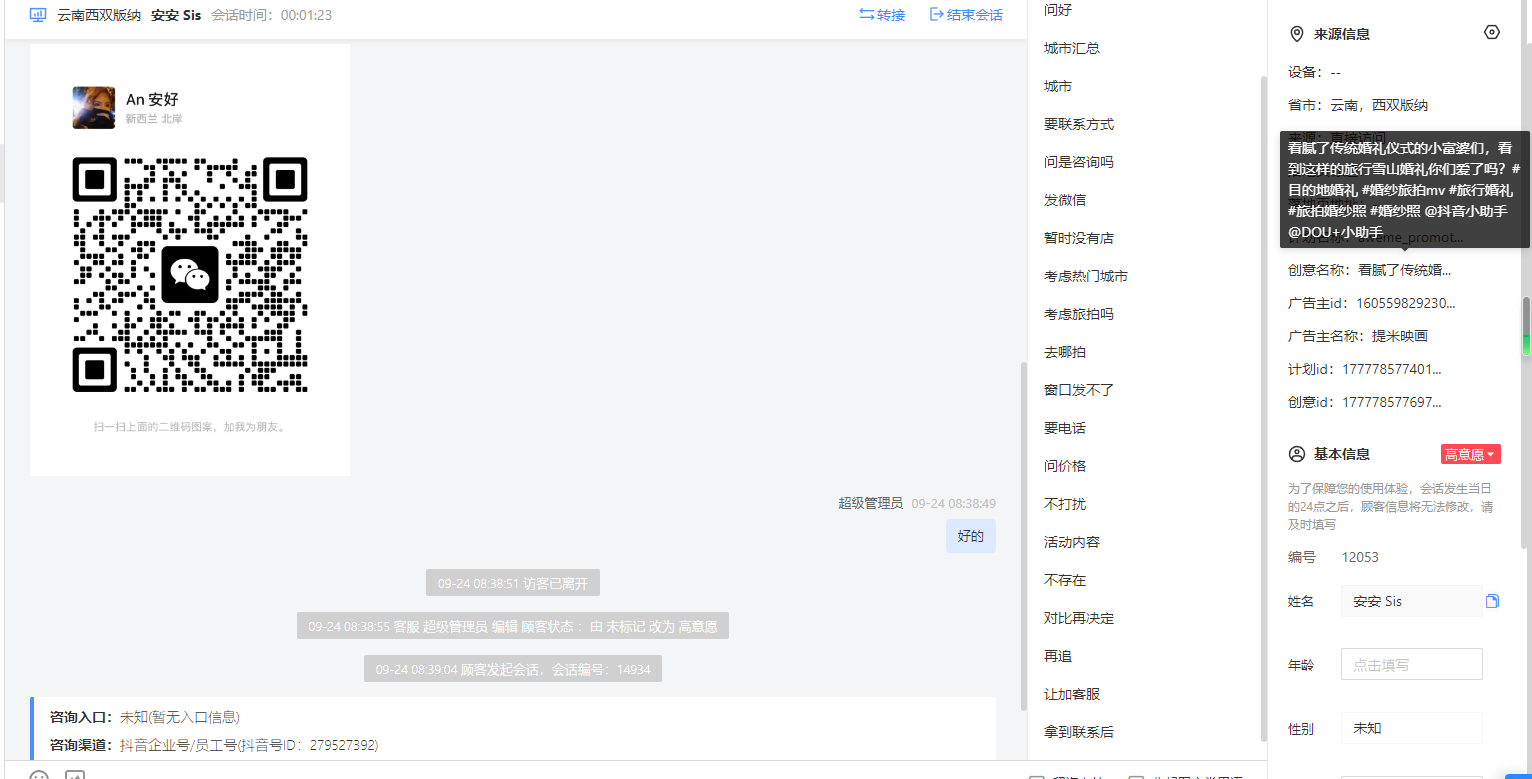
Task: Click the 创意id value 177778577697...
Action: tap(1392, 402)
